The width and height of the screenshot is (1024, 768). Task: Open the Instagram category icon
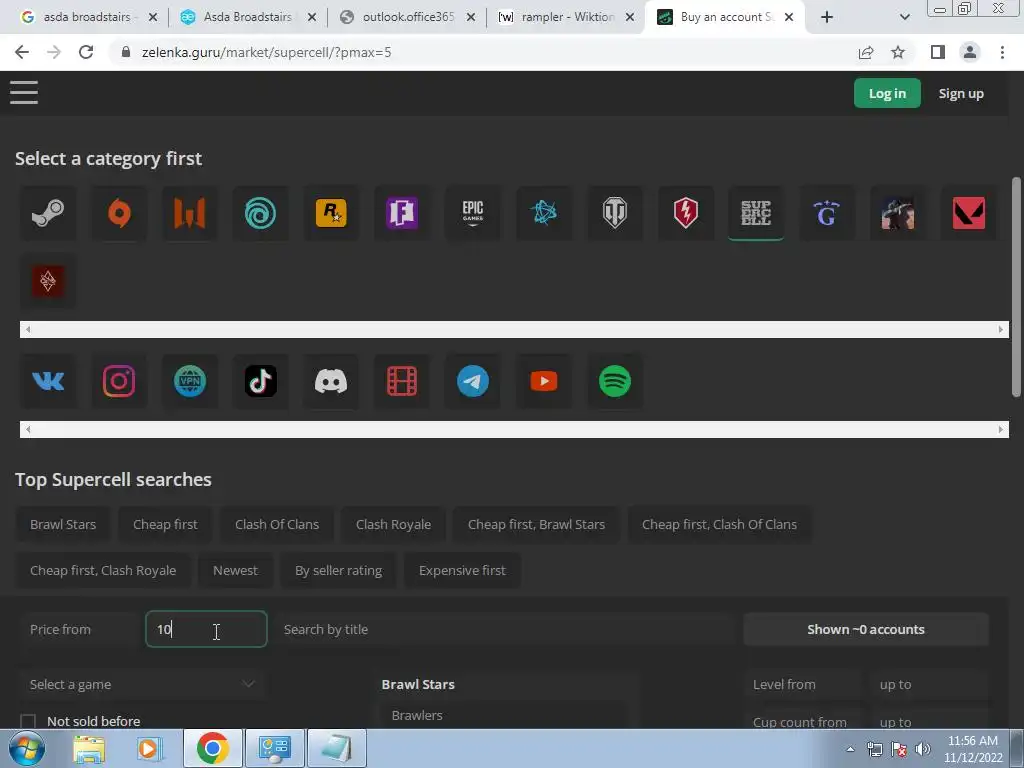pyautogui.click(x=119, y=381)
